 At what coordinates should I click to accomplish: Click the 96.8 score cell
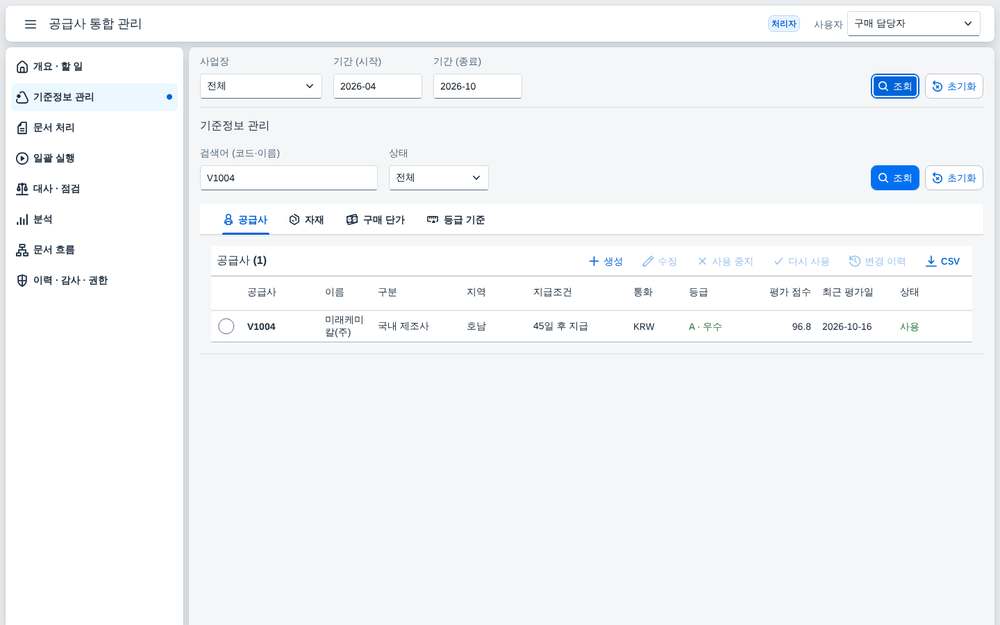coord(802,327)
